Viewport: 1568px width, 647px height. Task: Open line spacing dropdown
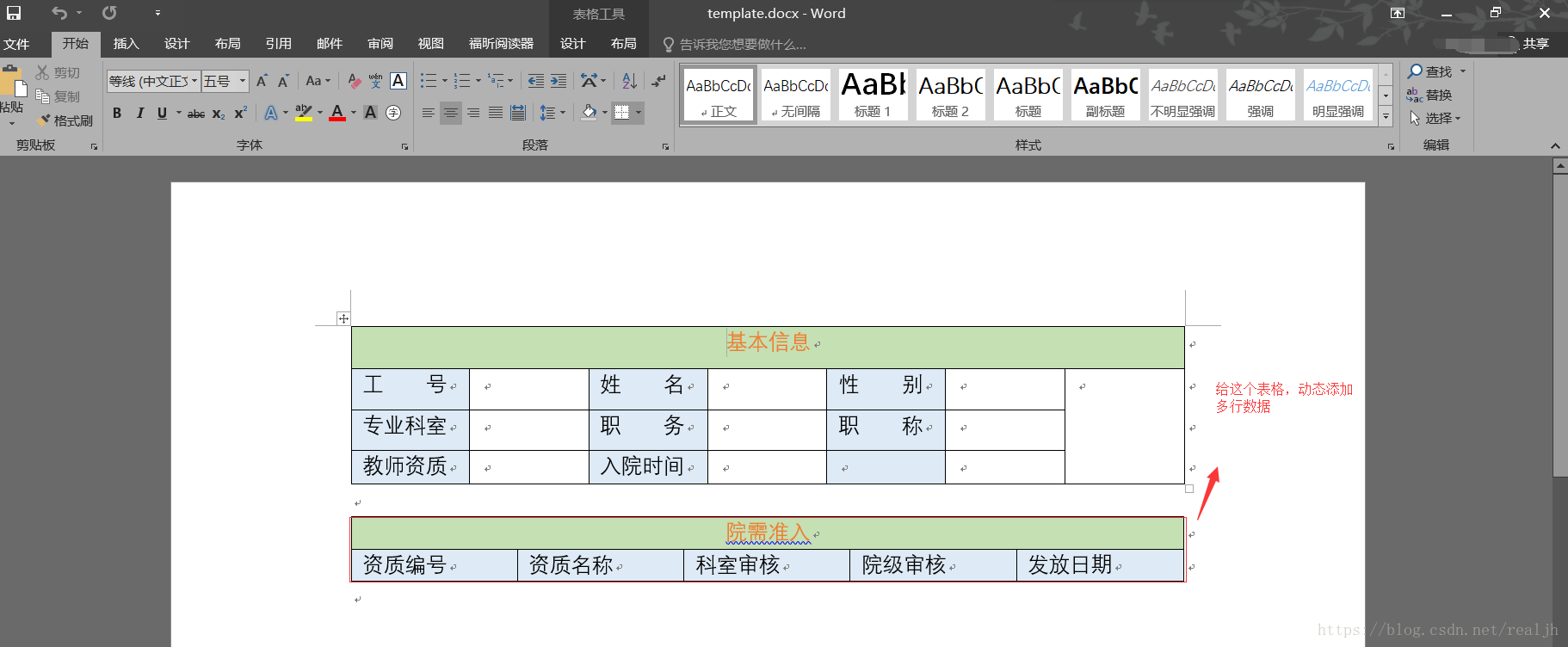pyautogui.click(x=563, y=113)
